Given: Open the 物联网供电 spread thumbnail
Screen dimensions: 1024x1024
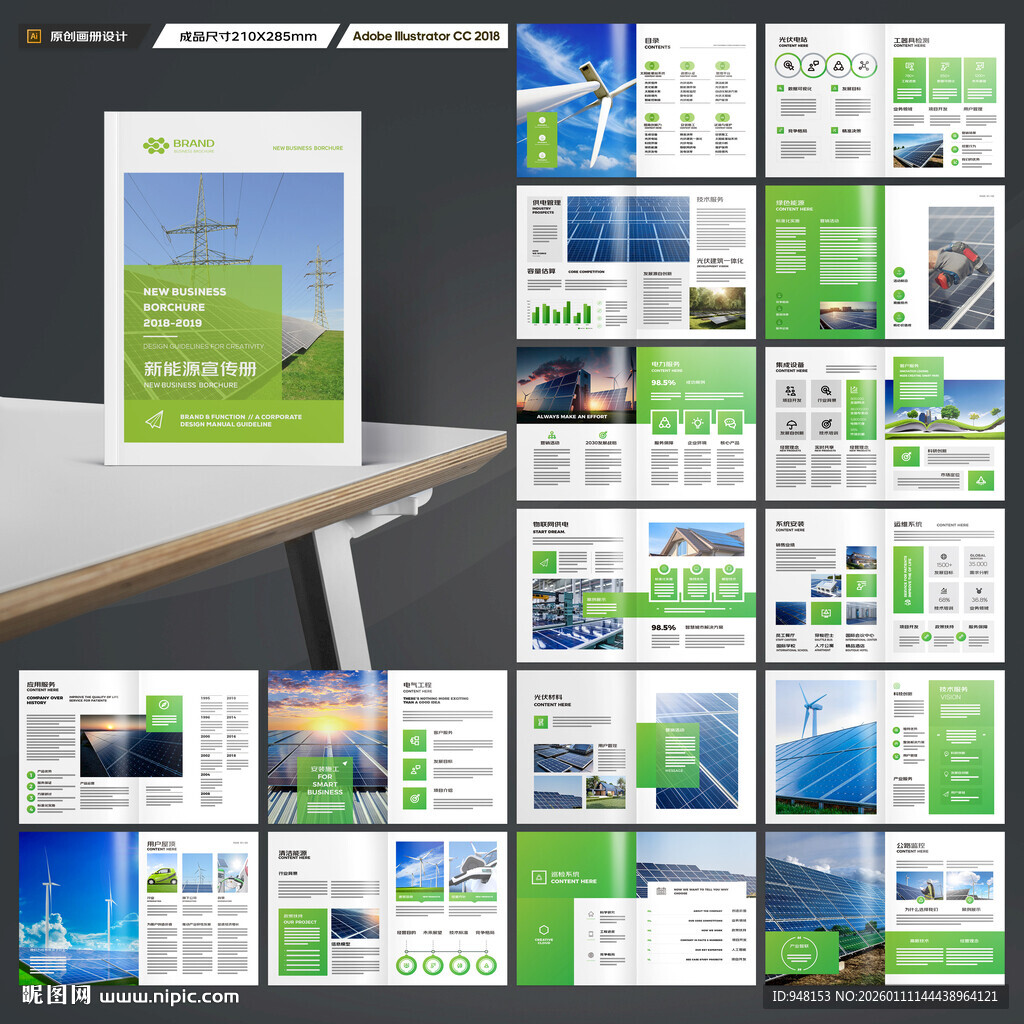Looking at the screenshot, I should 636,585.
